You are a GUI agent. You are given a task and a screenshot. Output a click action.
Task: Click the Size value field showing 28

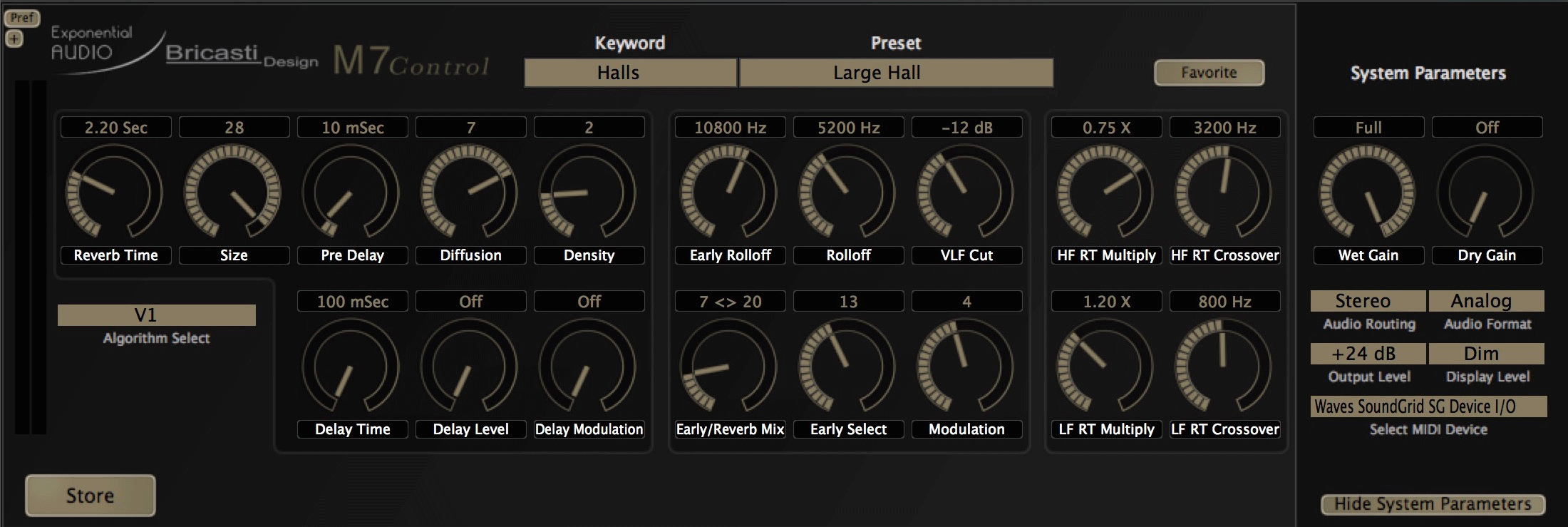[234, 128]
